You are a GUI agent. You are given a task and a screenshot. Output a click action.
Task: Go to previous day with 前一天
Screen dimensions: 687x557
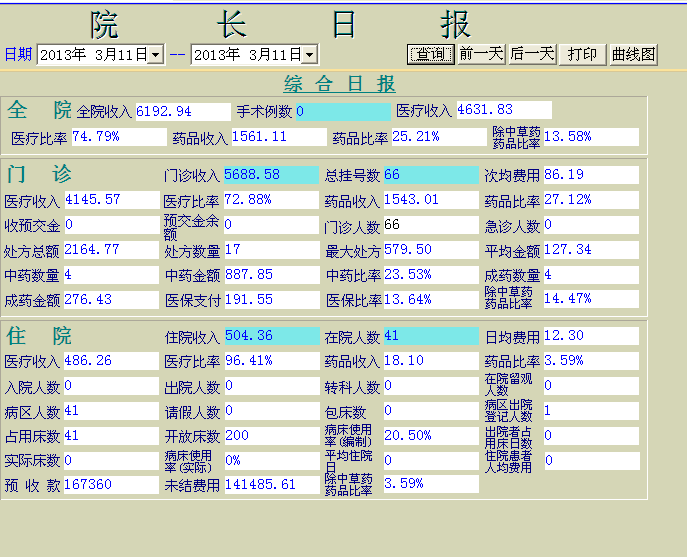click(481, 54)
